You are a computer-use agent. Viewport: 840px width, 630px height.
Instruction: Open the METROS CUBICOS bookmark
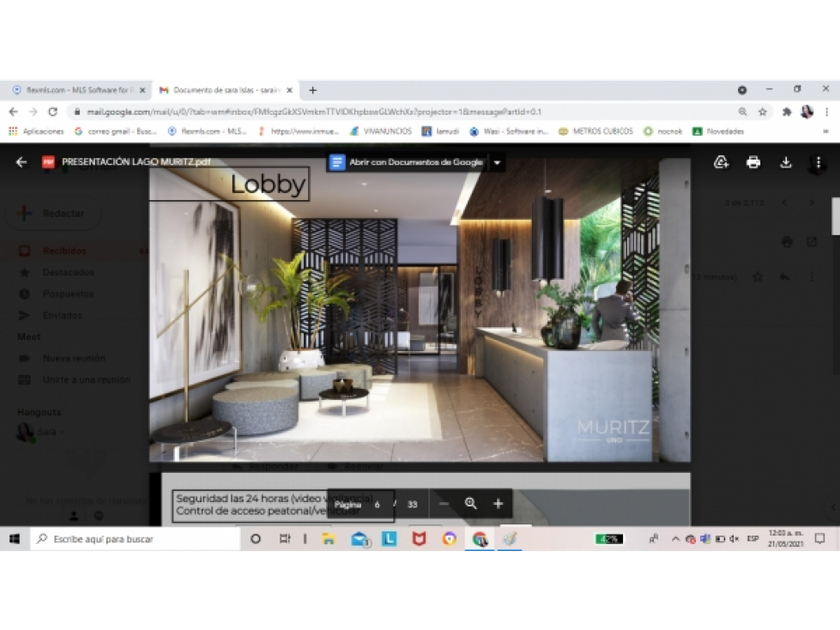596,131
